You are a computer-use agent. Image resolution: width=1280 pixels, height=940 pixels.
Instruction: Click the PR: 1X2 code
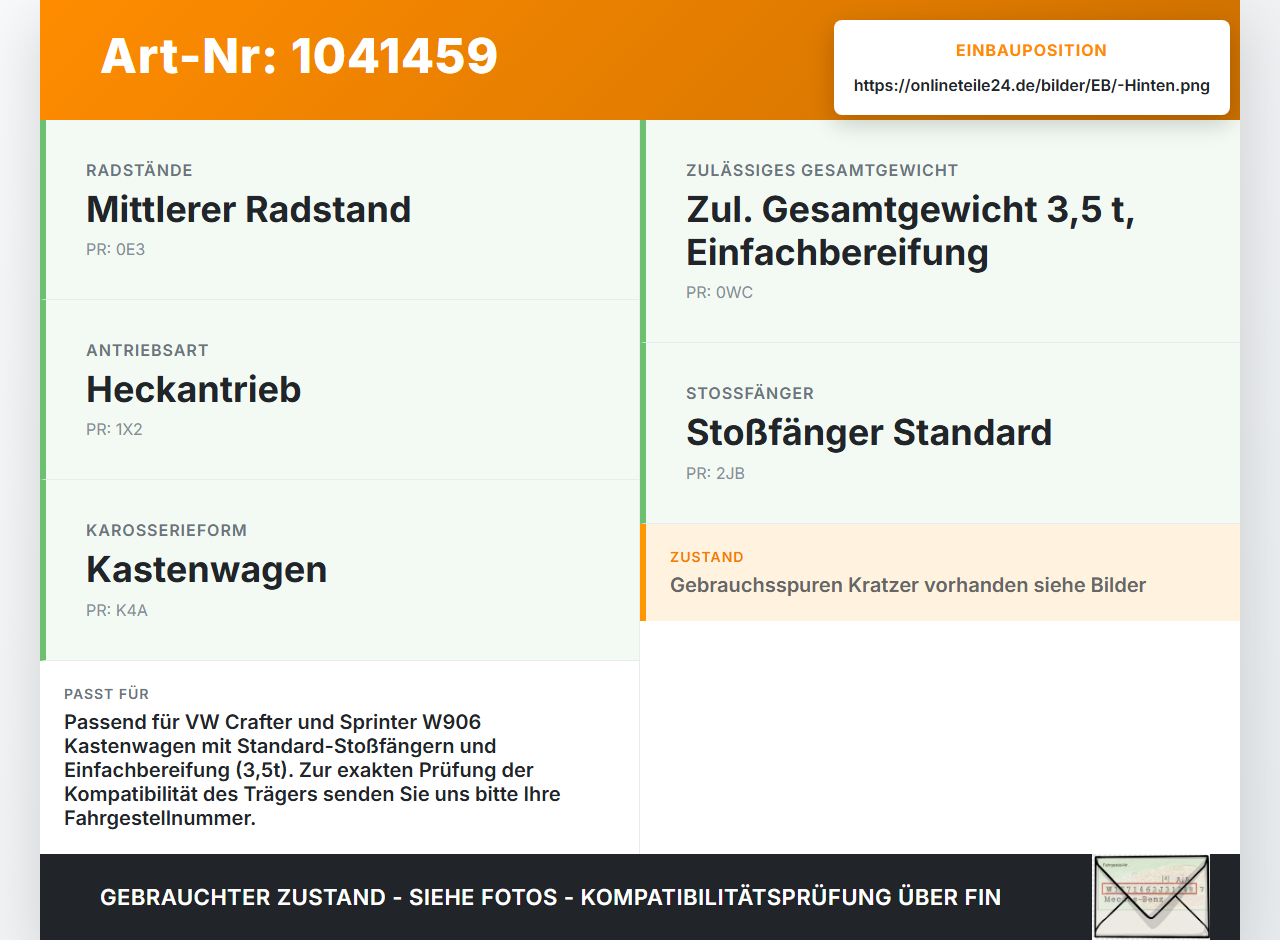click(115, 429)
